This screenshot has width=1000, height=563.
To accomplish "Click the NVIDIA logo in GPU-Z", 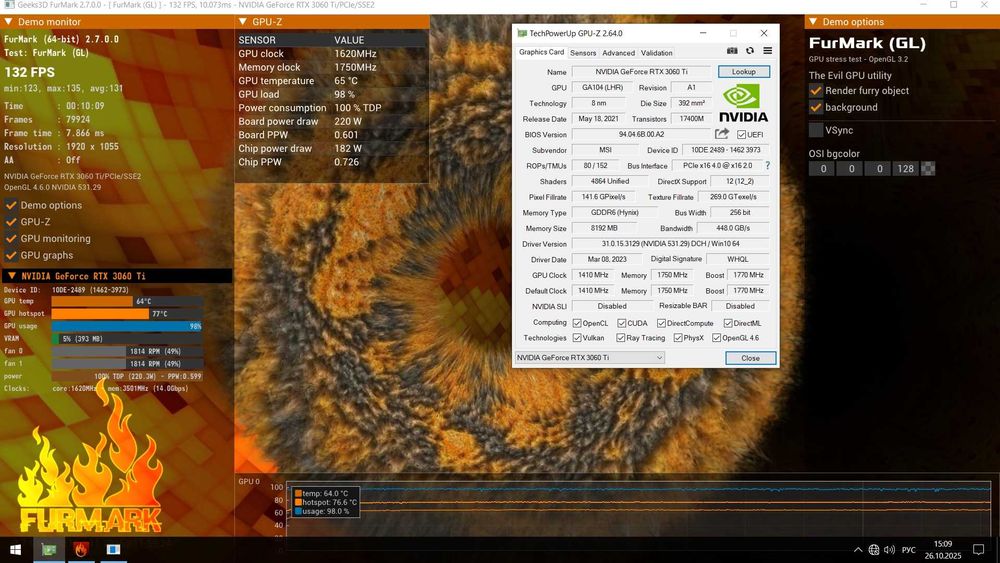I will 743,103.
